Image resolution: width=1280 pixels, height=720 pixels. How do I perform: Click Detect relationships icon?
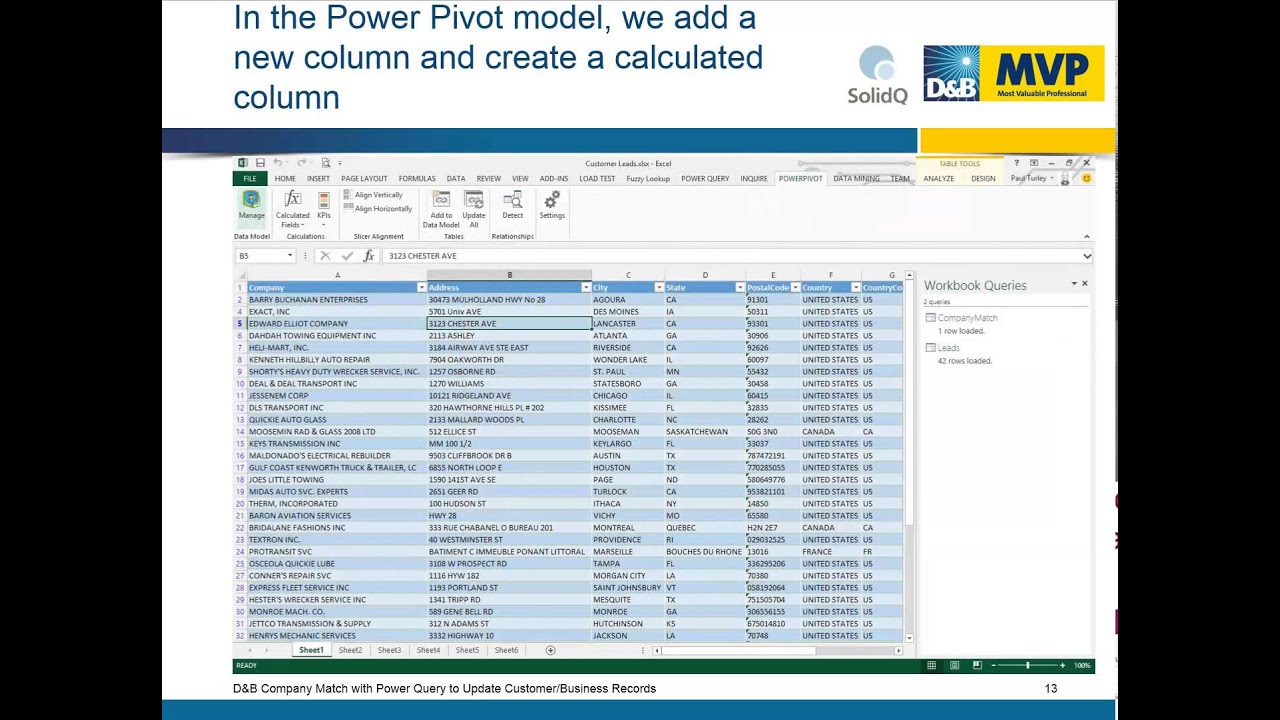coord(513,200)
